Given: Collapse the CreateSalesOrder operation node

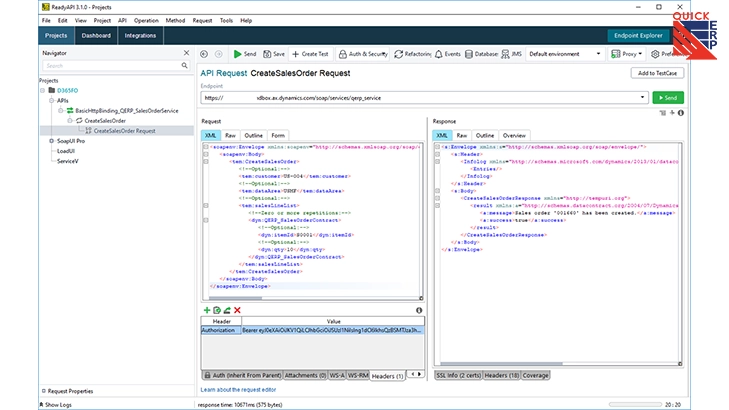Looking at the screenshot, I should (70, 120).
